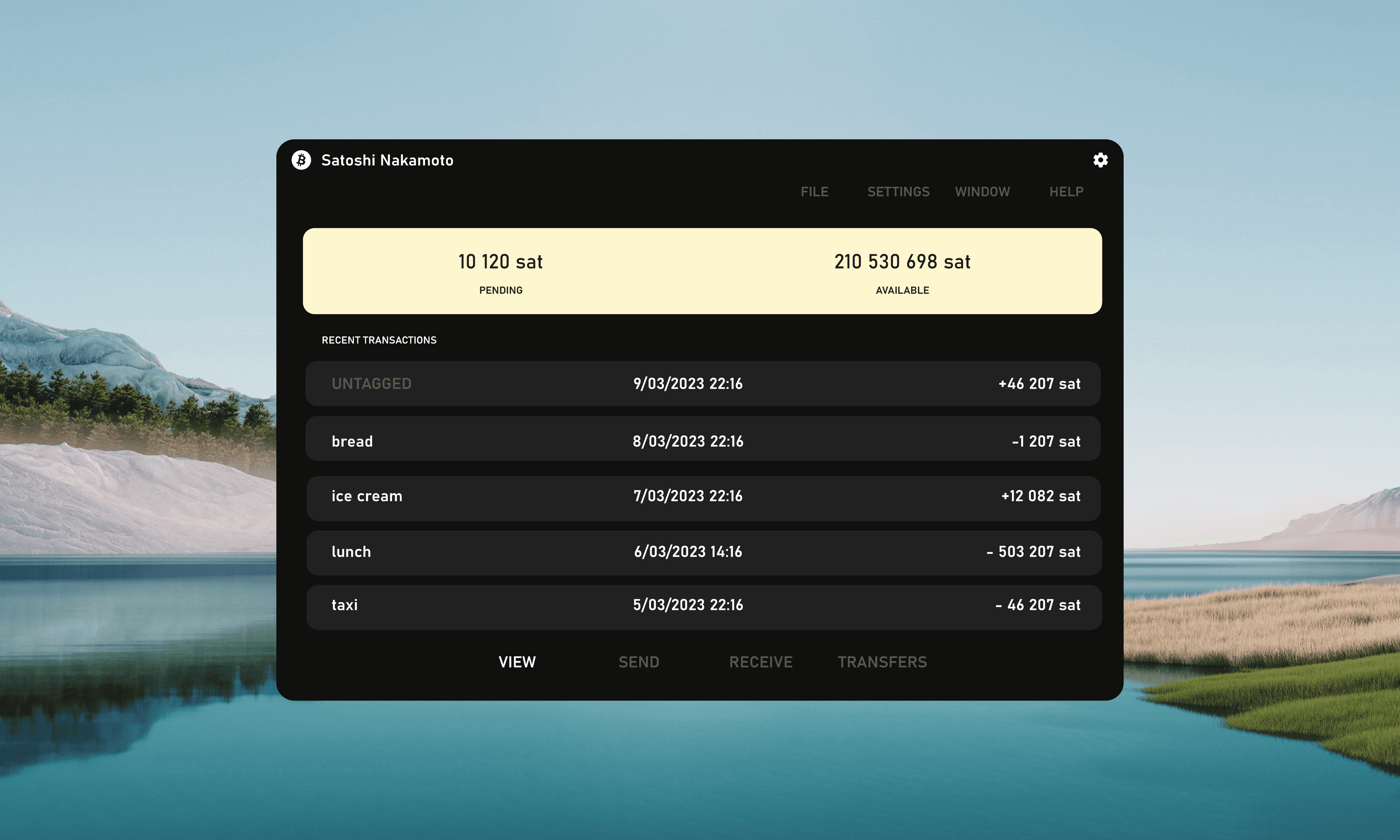Image resolution: width=1400 pixels, height=840 pixels.
Task: Switch to the TRANSFERS tab
Action: pyautogui.click(x=882, y=662)
